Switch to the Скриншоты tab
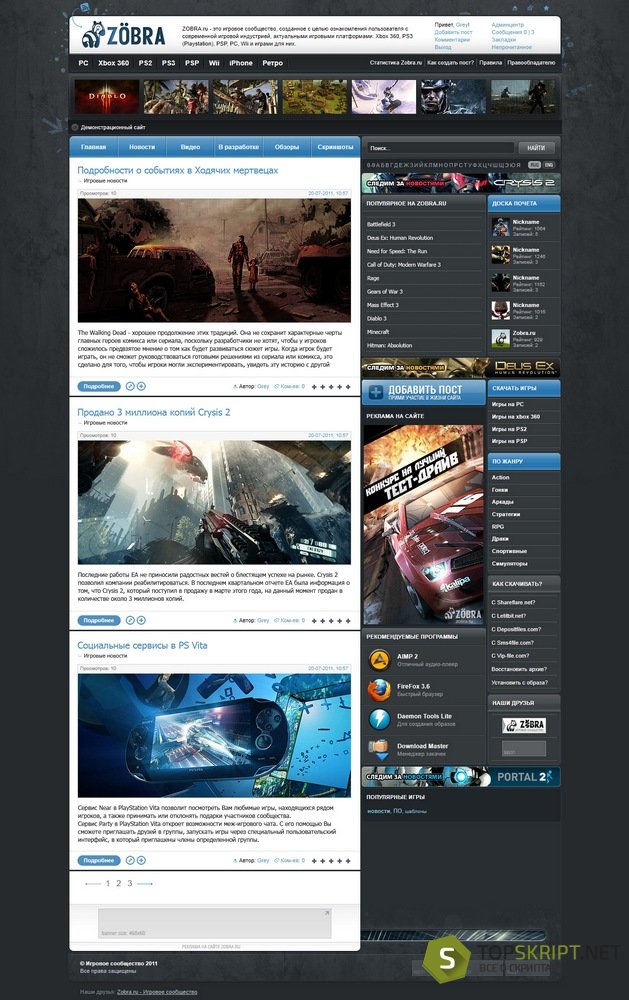This screenshot has height=1000, width=629. click(x=335, y=147)
